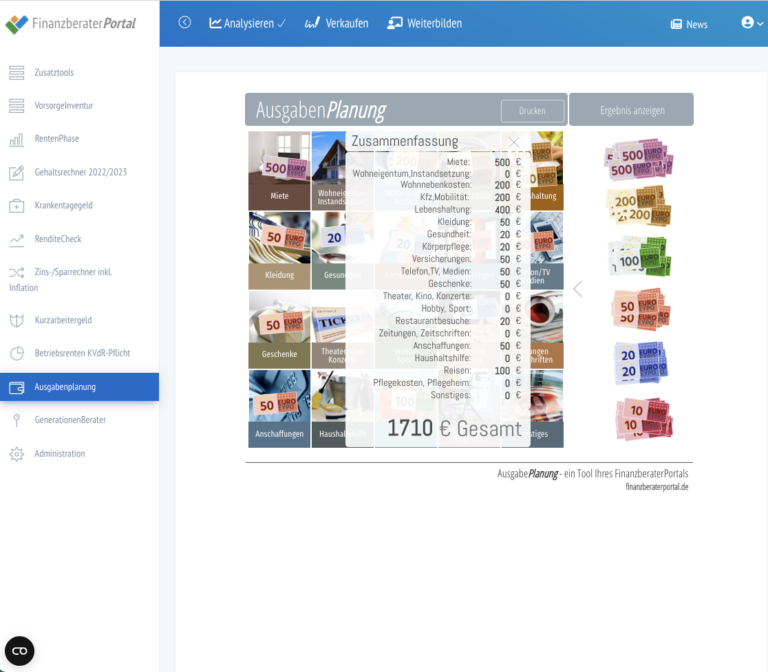Click the GenerationenBerater pin icon
Screen dimensions: 768x672
(17, 420)
